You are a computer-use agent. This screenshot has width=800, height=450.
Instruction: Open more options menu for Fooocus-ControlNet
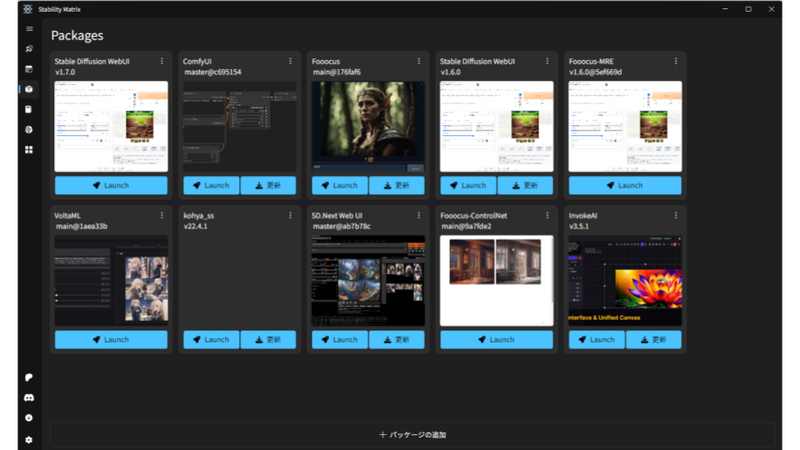(x=548, y=215)
